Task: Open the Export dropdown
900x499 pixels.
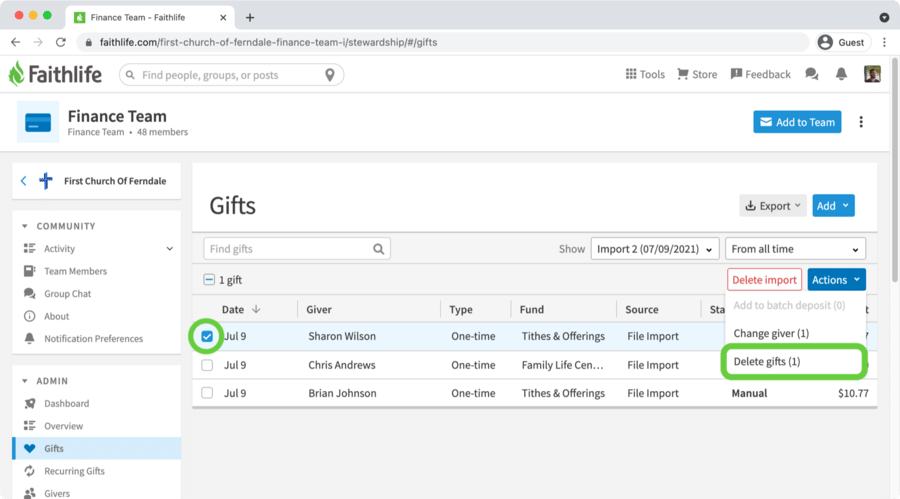Action: (773, 206)
